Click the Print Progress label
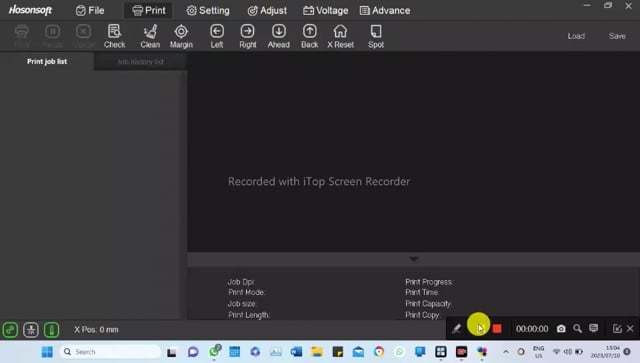This screenshot has width=640, height=363. click(x=429, y=282)
